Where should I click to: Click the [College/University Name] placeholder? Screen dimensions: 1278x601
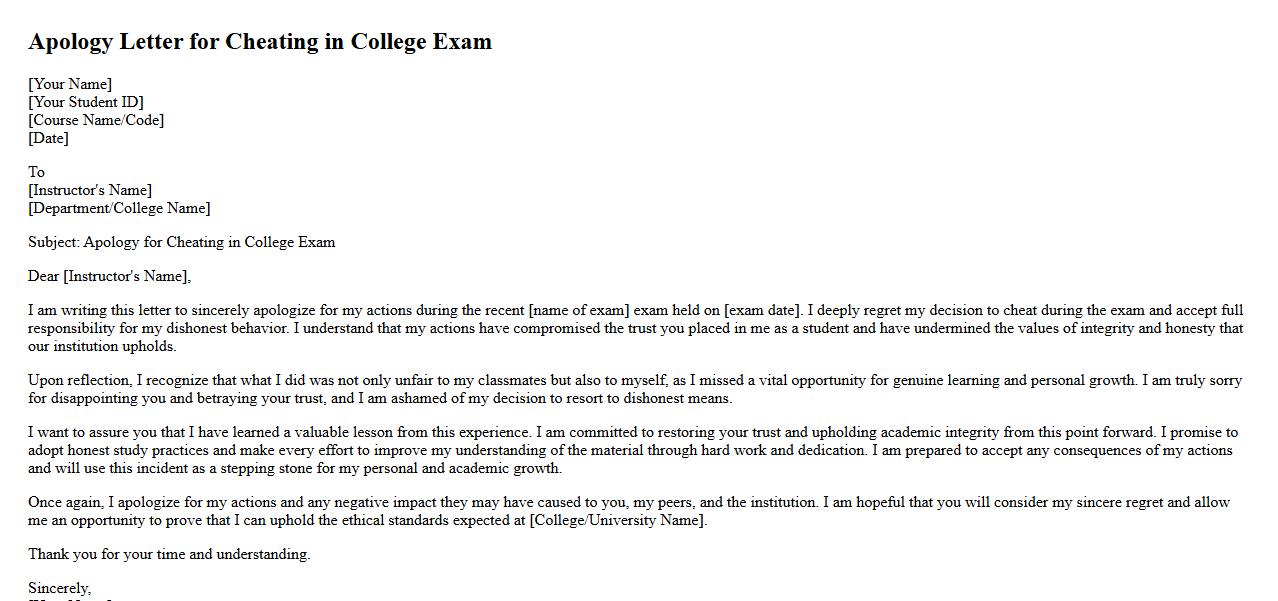pos(618,520)
